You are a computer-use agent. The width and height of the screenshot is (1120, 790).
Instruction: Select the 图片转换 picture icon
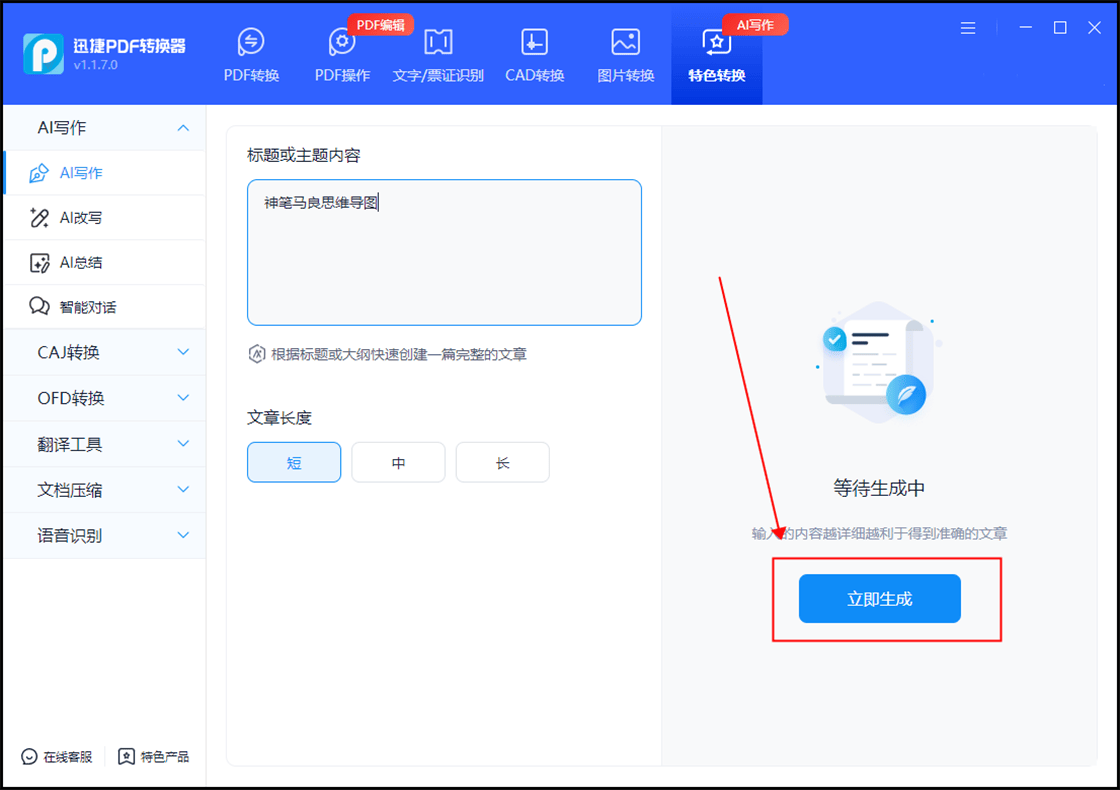coord(626,42)
